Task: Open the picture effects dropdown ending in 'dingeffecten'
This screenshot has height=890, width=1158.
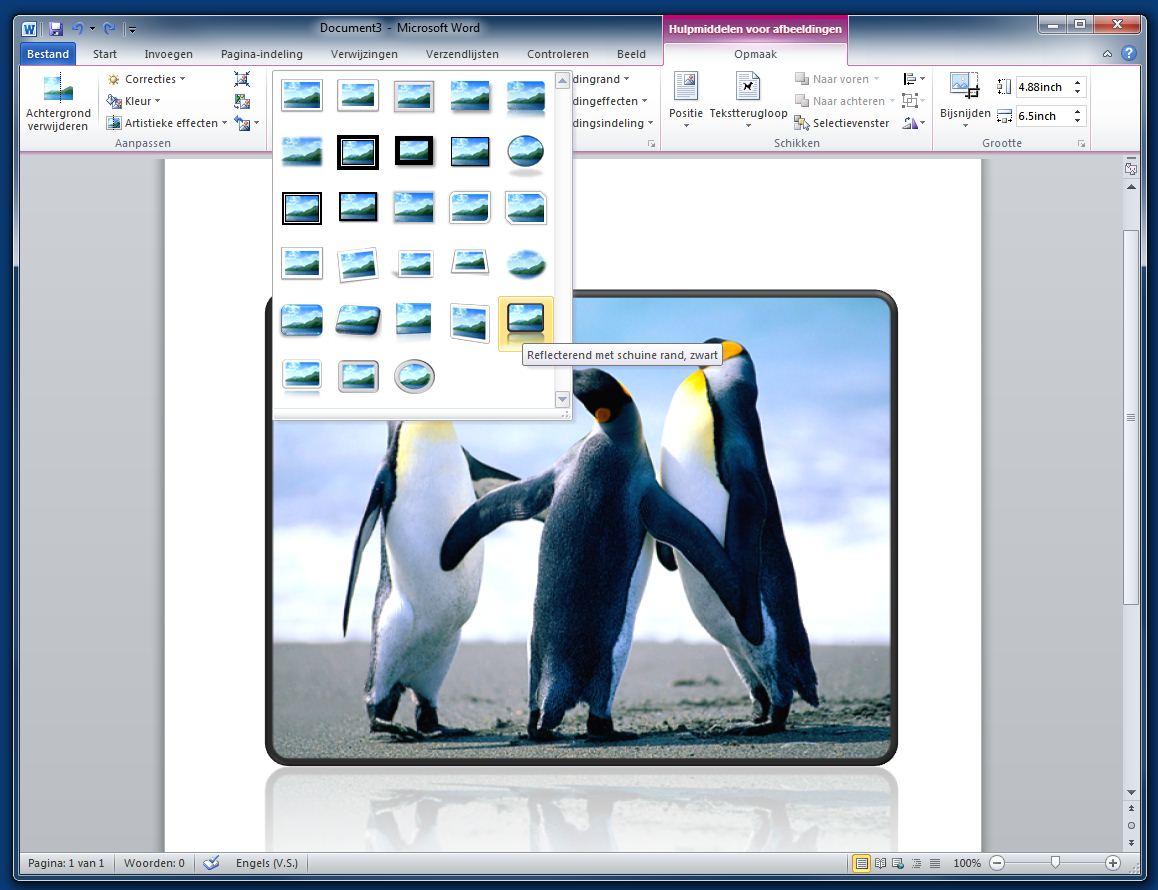Action: [610, 101]
